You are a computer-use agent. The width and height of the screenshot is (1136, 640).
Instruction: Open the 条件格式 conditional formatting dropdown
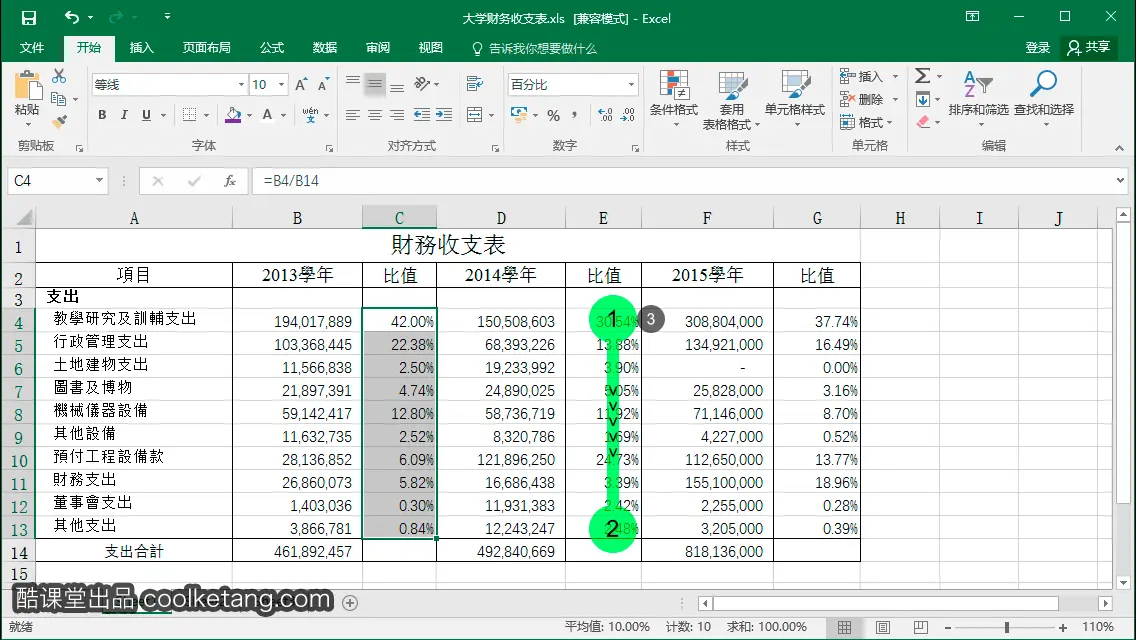click(674, 99)
